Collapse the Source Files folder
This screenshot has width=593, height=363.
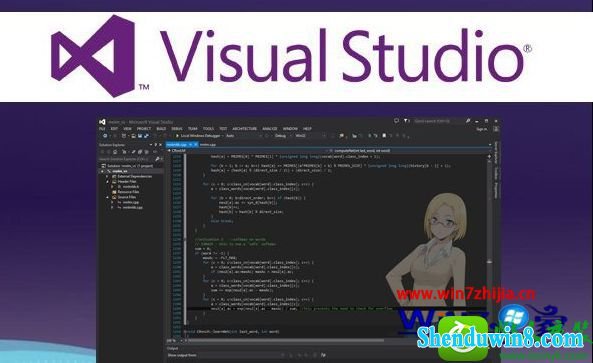(x=107, y=197)
